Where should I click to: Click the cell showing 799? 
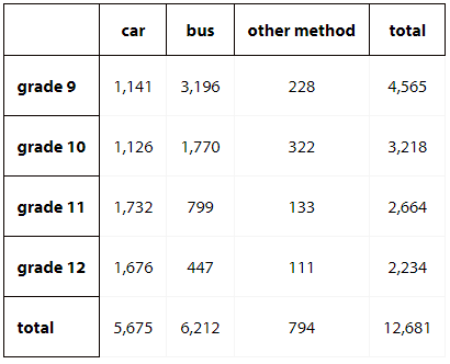200,207
